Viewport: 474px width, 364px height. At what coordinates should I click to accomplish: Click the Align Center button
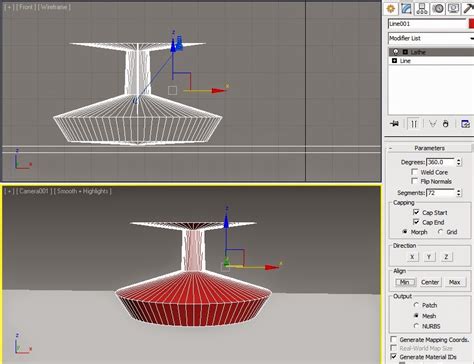click(x=430, y=282)
